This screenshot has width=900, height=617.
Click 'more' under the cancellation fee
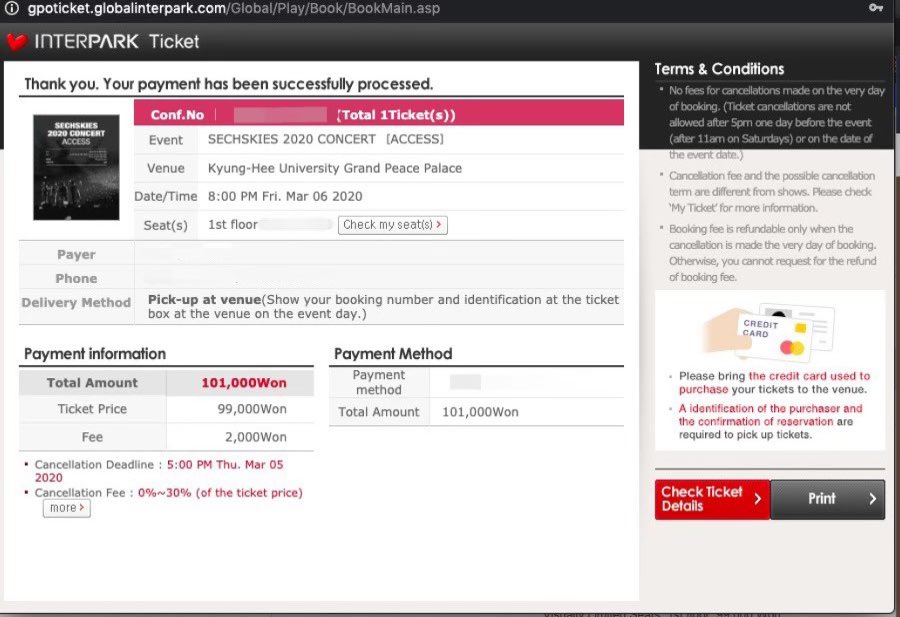[x=67, y=508]
